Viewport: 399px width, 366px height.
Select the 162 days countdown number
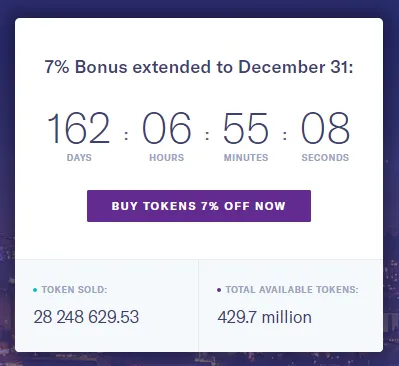point(79,128)
